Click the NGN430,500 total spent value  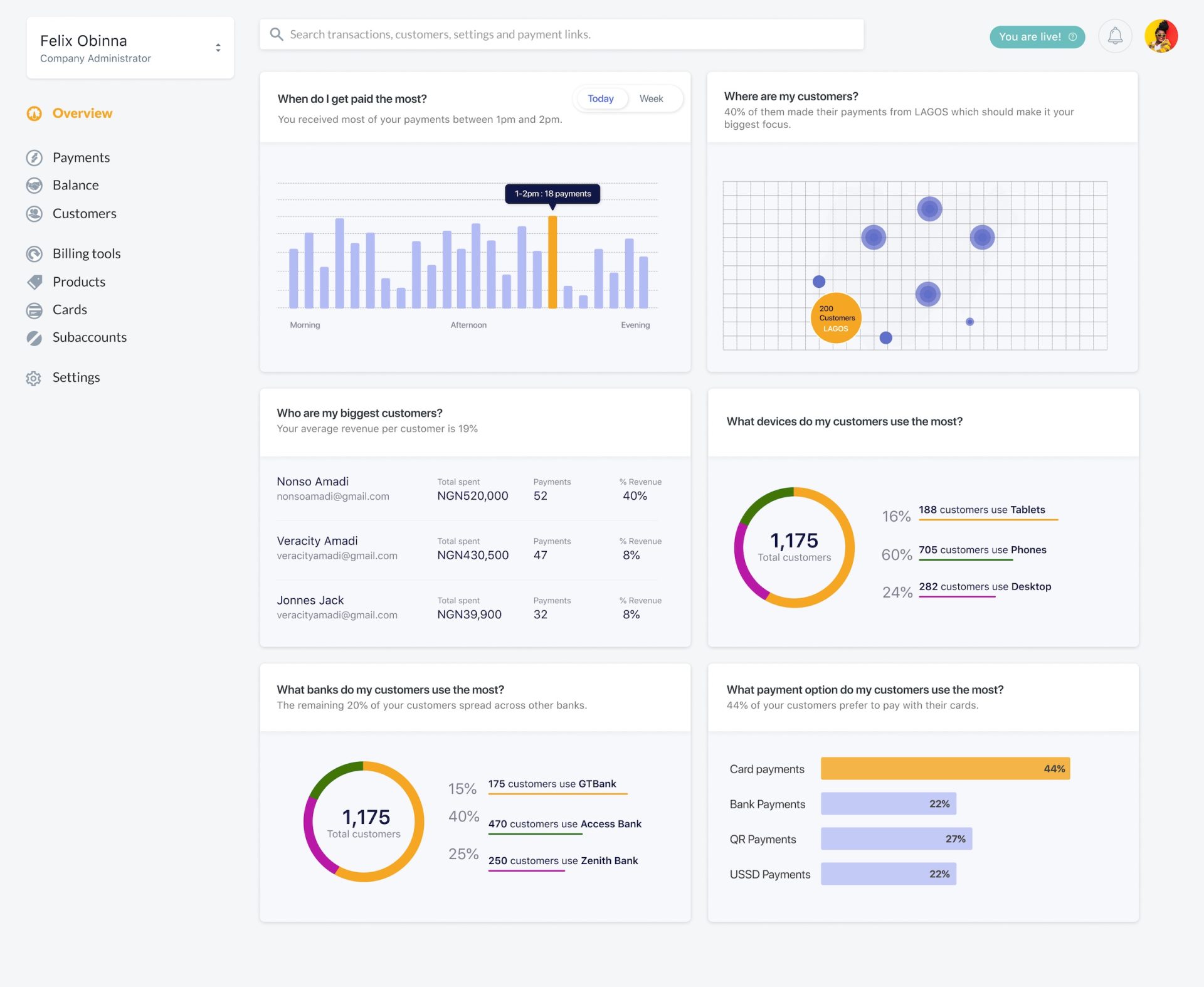[x=472, y=556]
